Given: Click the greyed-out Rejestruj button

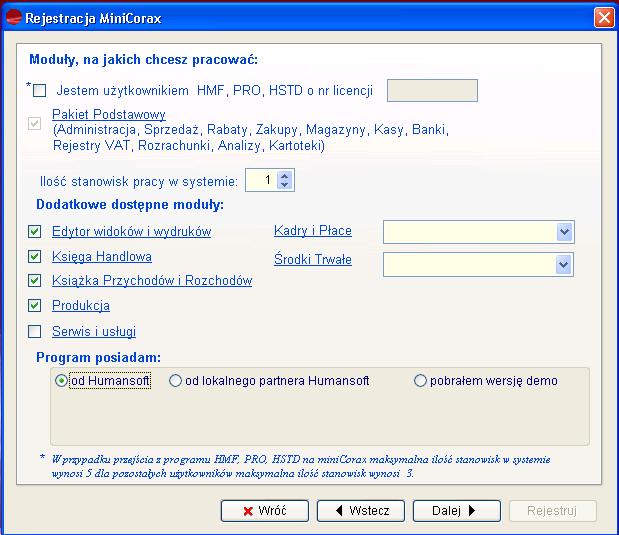Looking at the screenshot, I should [x=553, y=511].
